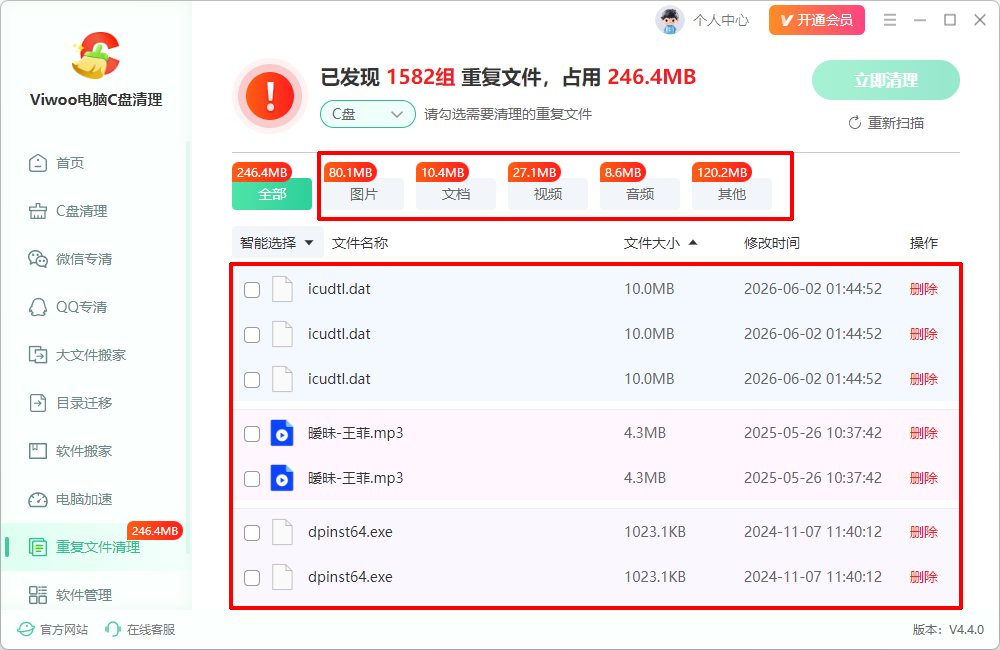Open the 智能选择 smart select dropdown
This screenshot has height=650, width=1000.
click(277, 243)
